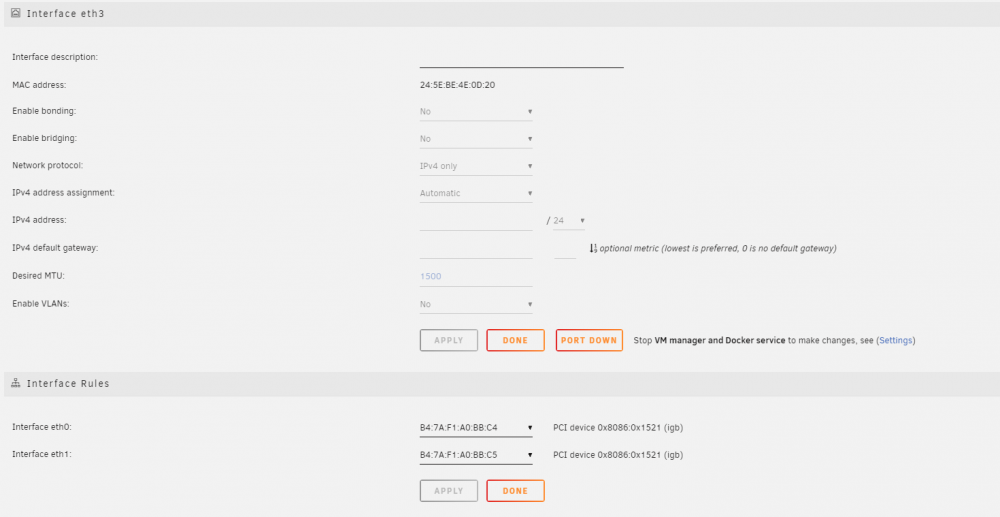Open the subnet mask /24 dropdown
The image size is (1000, 517).
pyautogui.click(x=569, y=221)
